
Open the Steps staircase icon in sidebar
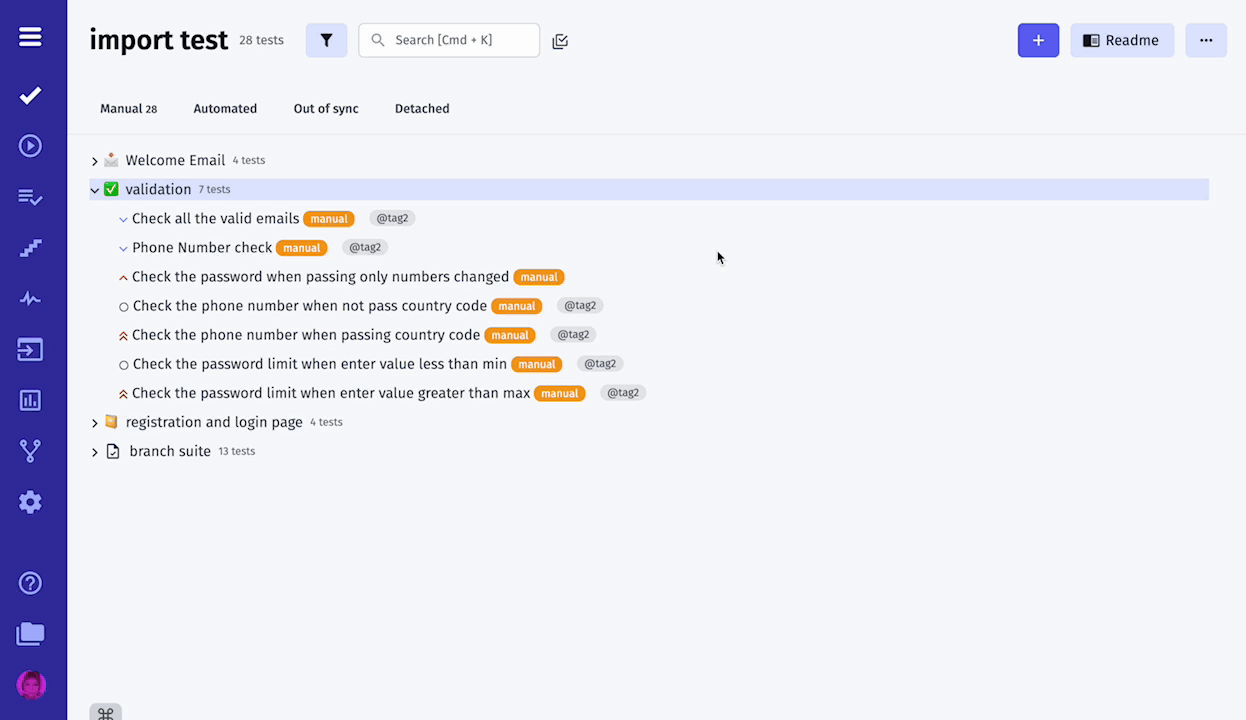tap(30, 248)
